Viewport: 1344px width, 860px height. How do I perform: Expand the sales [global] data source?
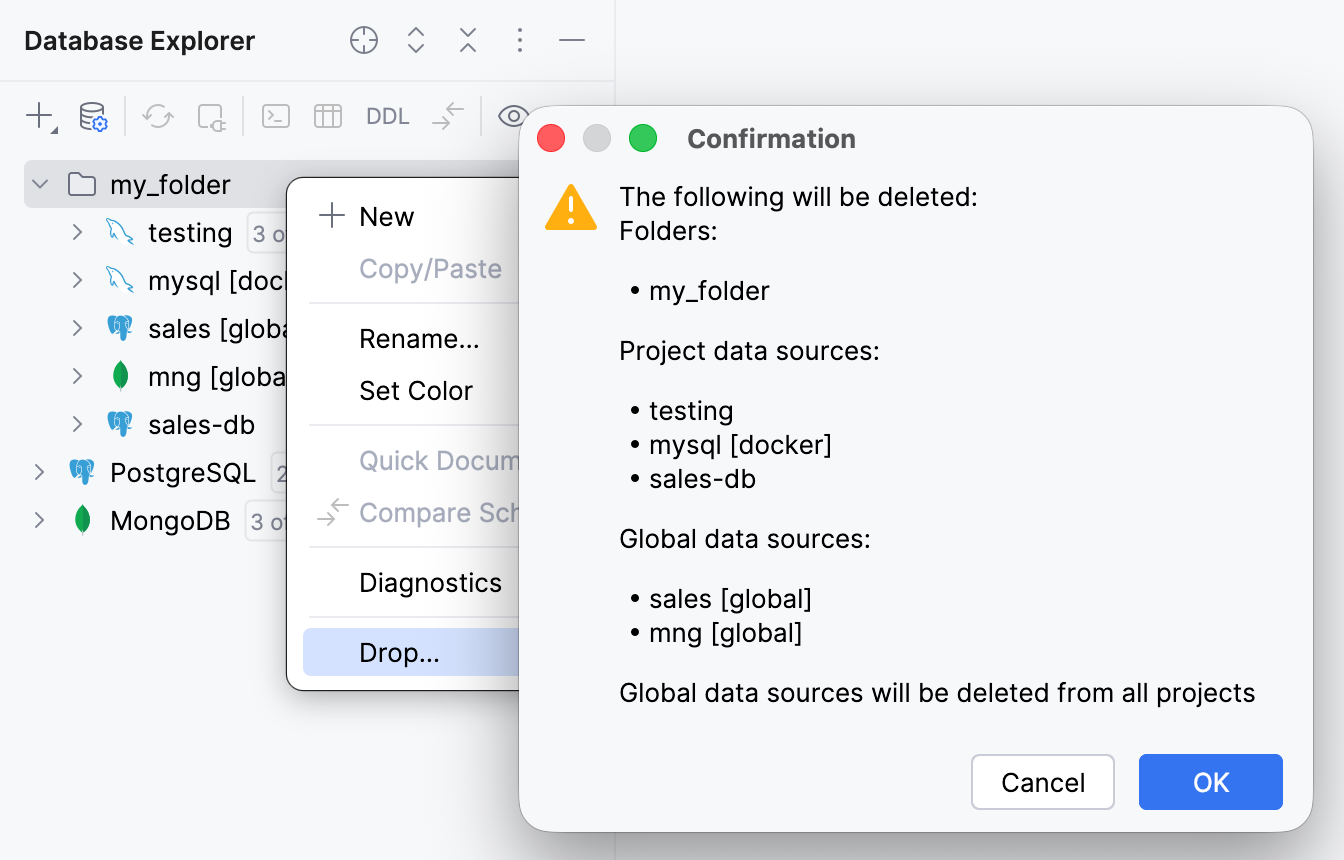point(77,329)
